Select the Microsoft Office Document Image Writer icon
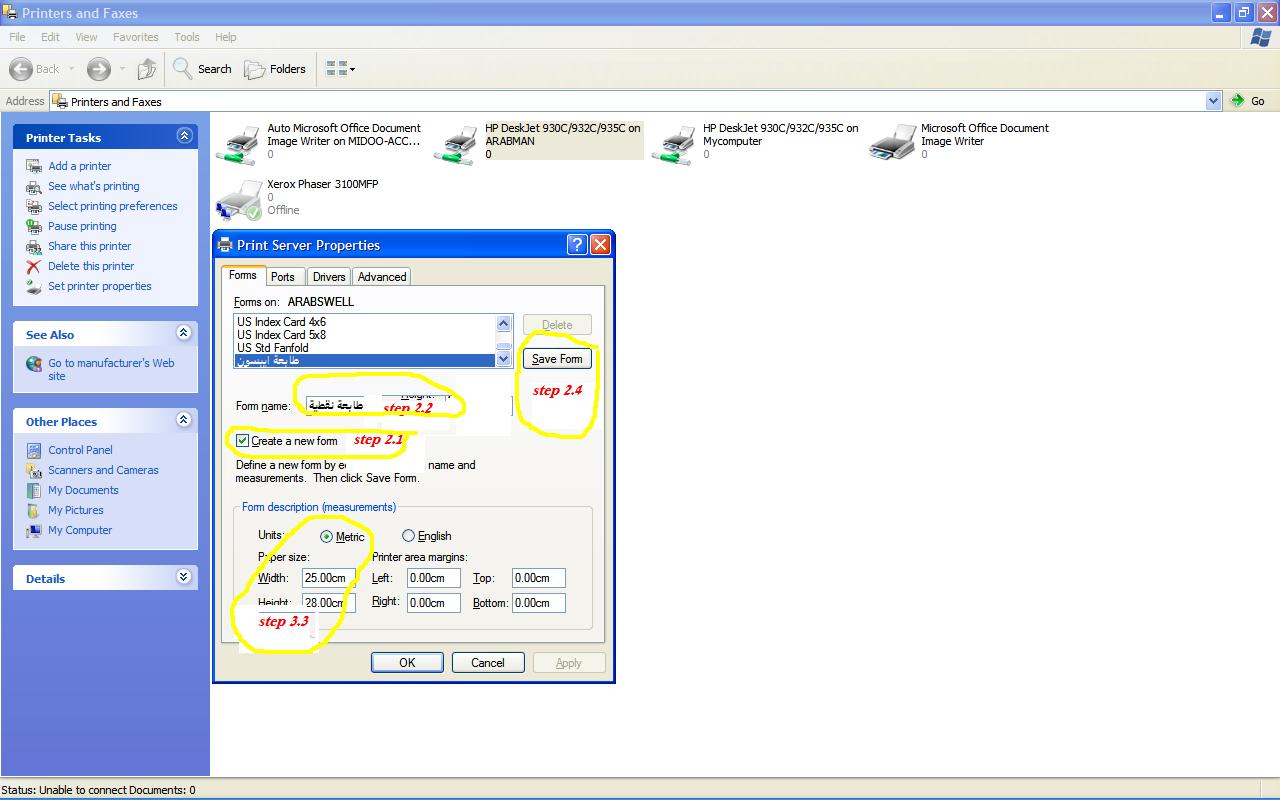 (892, 142)
